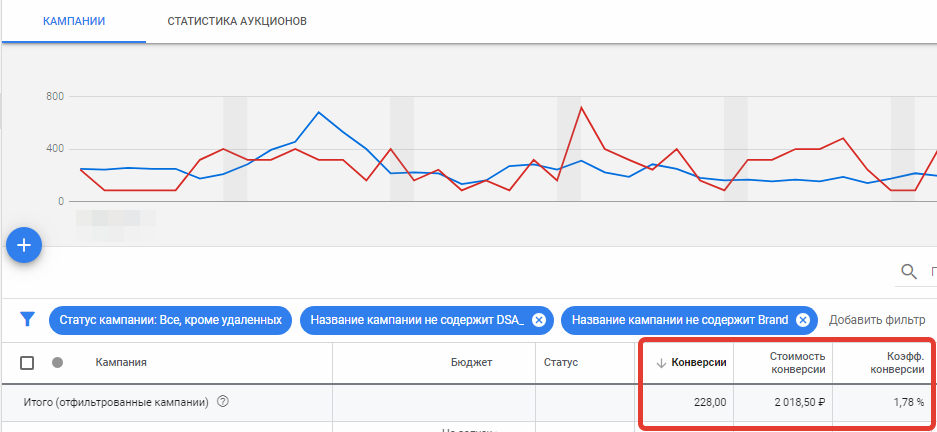Click the Статус column header
This screenshot has width=937, height=432.
coord(561,363)
